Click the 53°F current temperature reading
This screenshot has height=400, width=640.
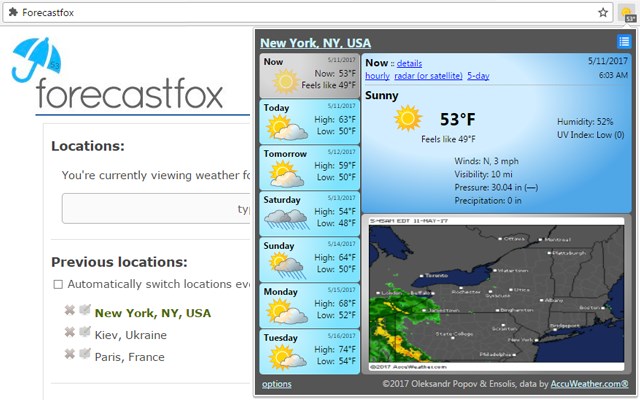click(457, 120)
